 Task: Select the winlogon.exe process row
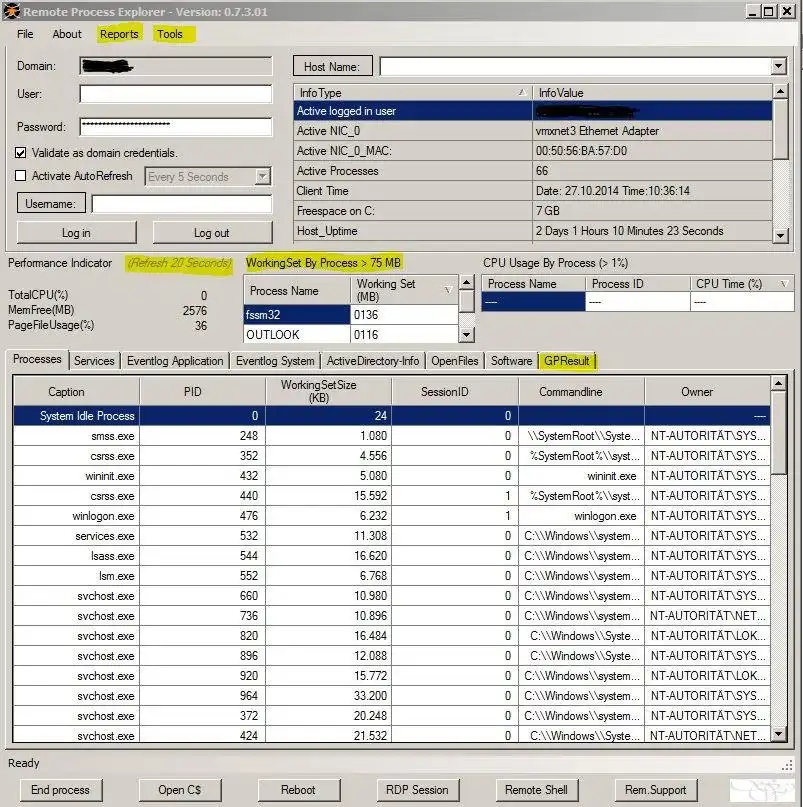pyautogui.click(x=392, y=516)
